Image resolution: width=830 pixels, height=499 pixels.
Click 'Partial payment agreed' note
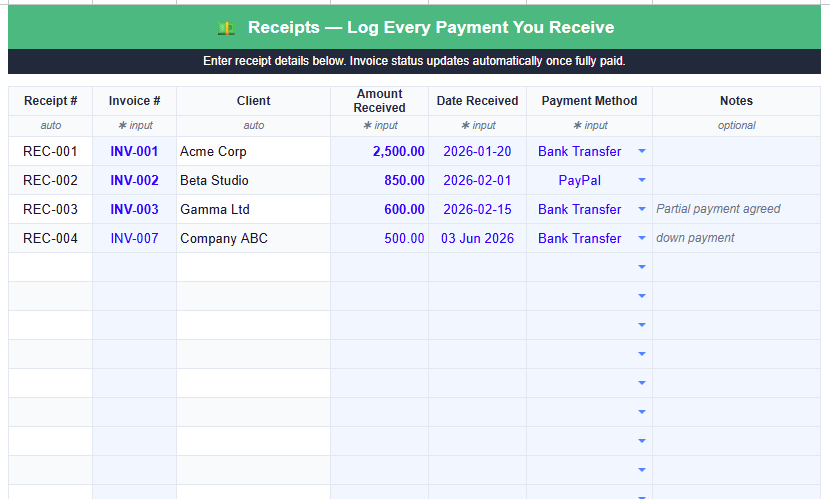[x=718, y=209]
